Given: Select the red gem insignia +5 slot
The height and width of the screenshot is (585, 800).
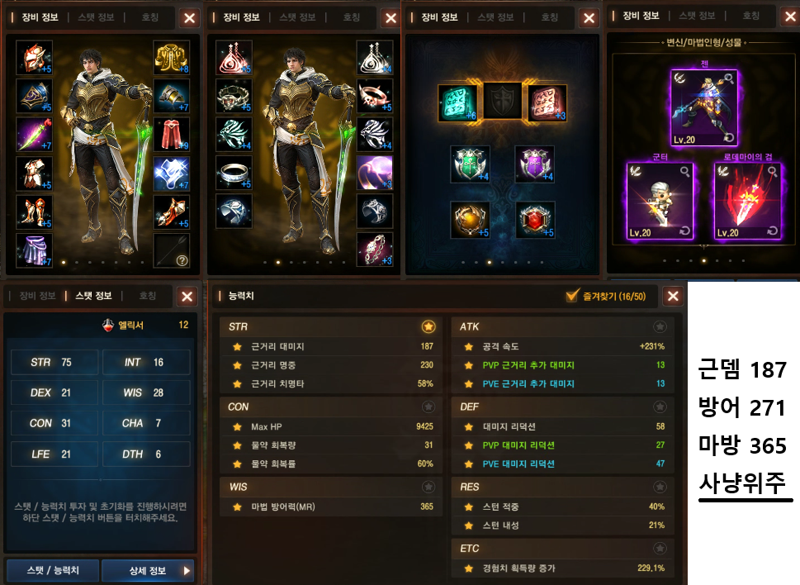Looking at the screenshot, I should [x=535, y=220].
